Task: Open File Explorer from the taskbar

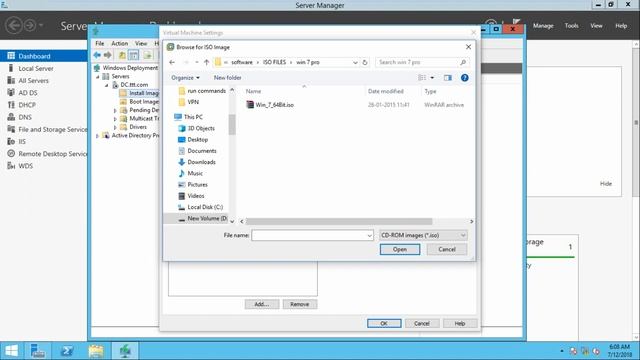Action: coord(96,351)
